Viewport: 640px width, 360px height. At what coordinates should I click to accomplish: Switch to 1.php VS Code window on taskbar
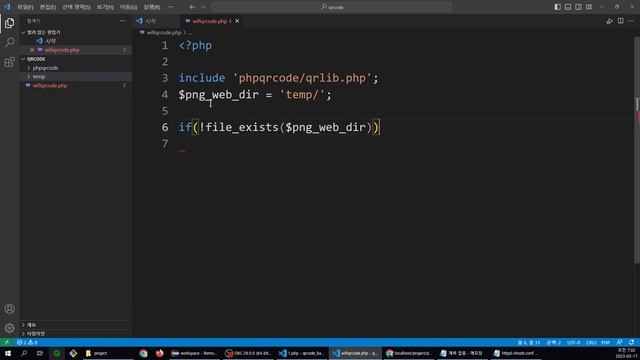pos(302,353)
